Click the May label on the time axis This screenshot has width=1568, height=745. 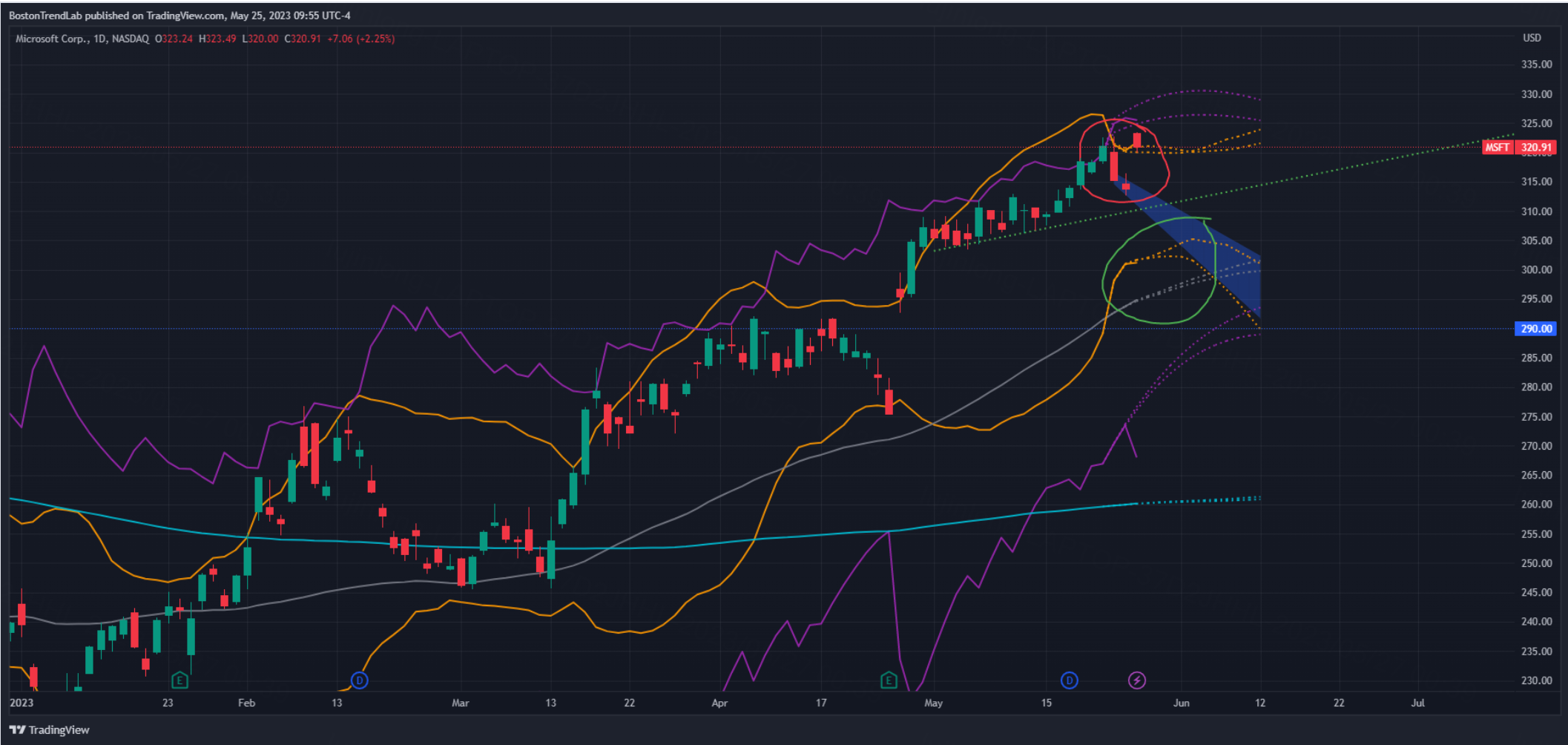point(933,703)
